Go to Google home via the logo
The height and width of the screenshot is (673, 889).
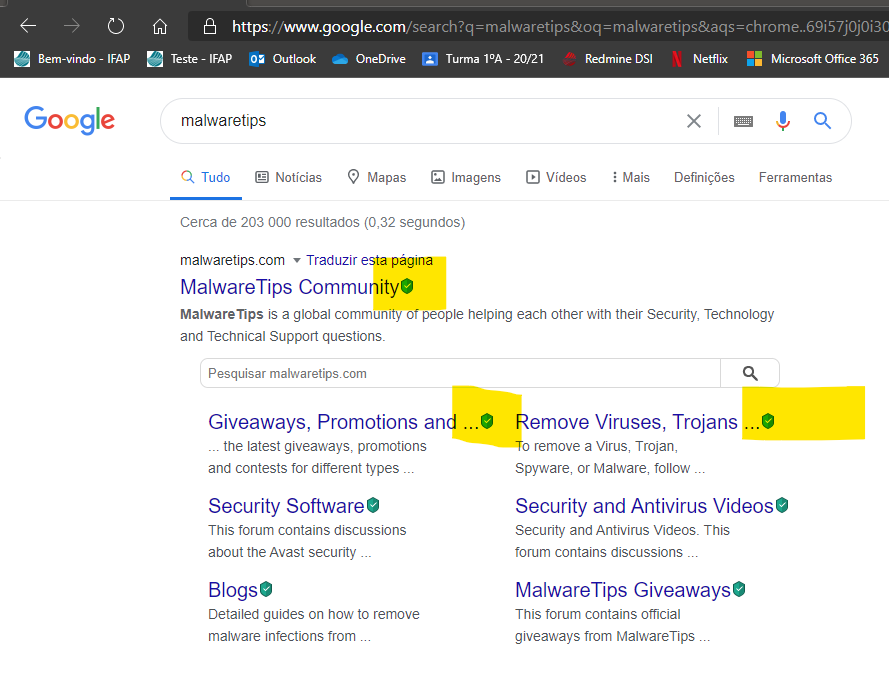[x=69, y=120]
